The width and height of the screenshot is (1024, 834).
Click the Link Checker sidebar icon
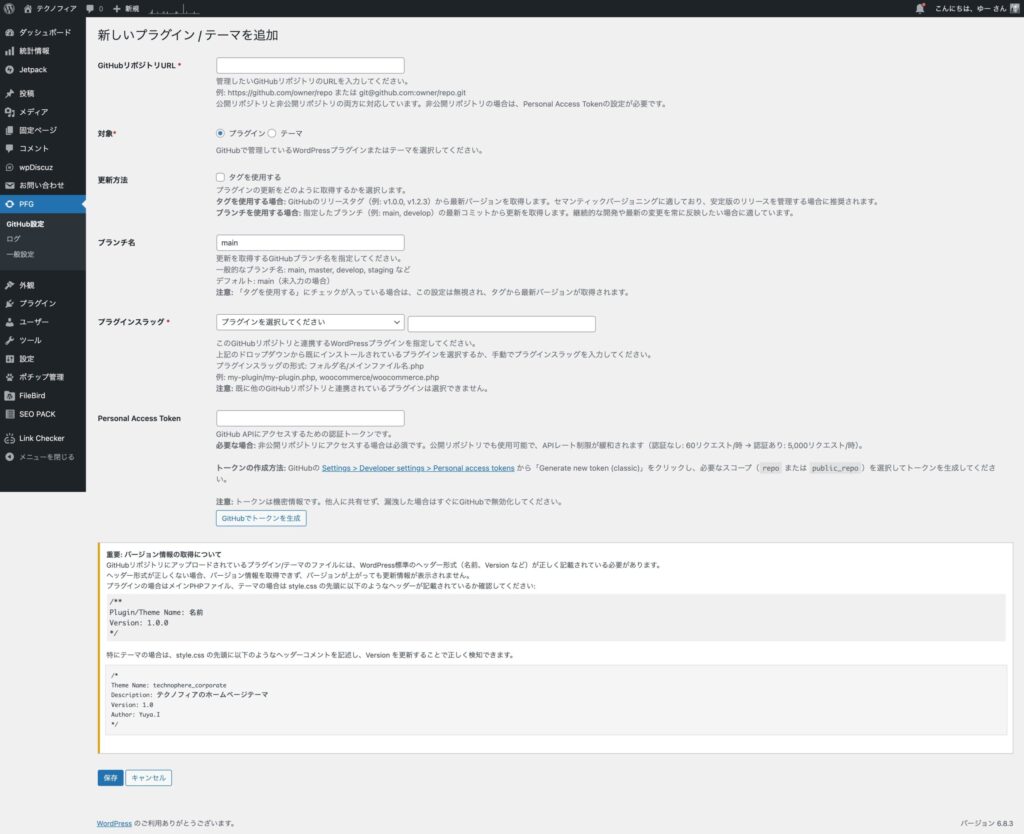point(9,437)
